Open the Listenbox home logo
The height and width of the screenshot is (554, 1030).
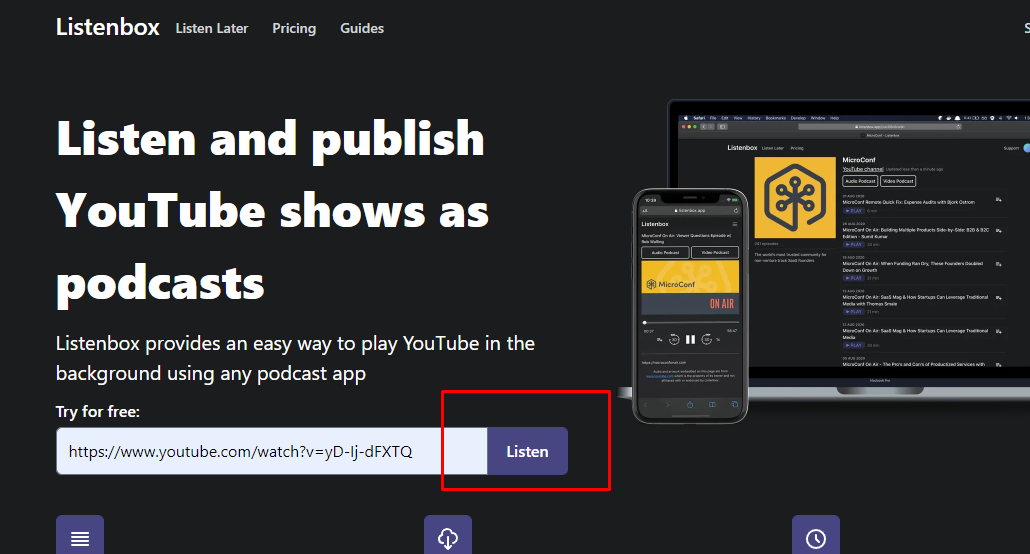coord(108,27)
